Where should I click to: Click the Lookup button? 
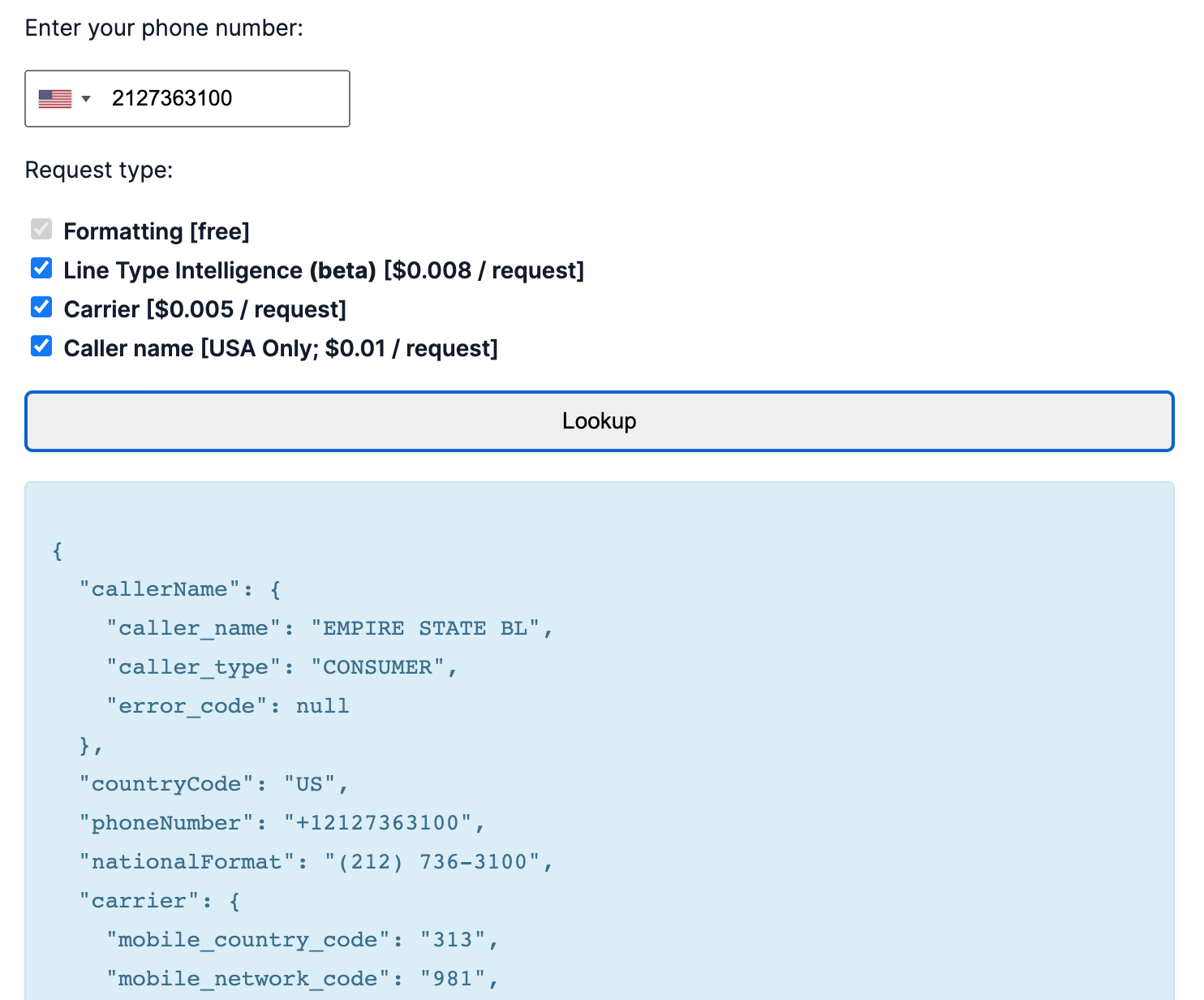coord(600,421)
